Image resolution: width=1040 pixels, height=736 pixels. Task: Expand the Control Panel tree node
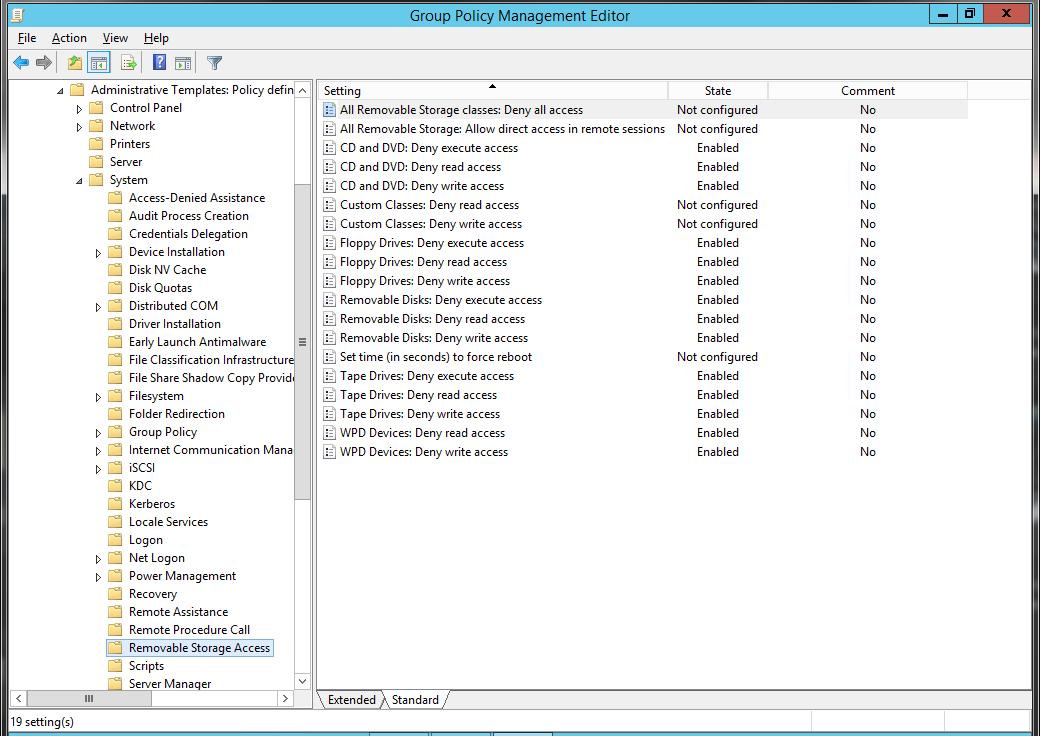pos(80,108)
